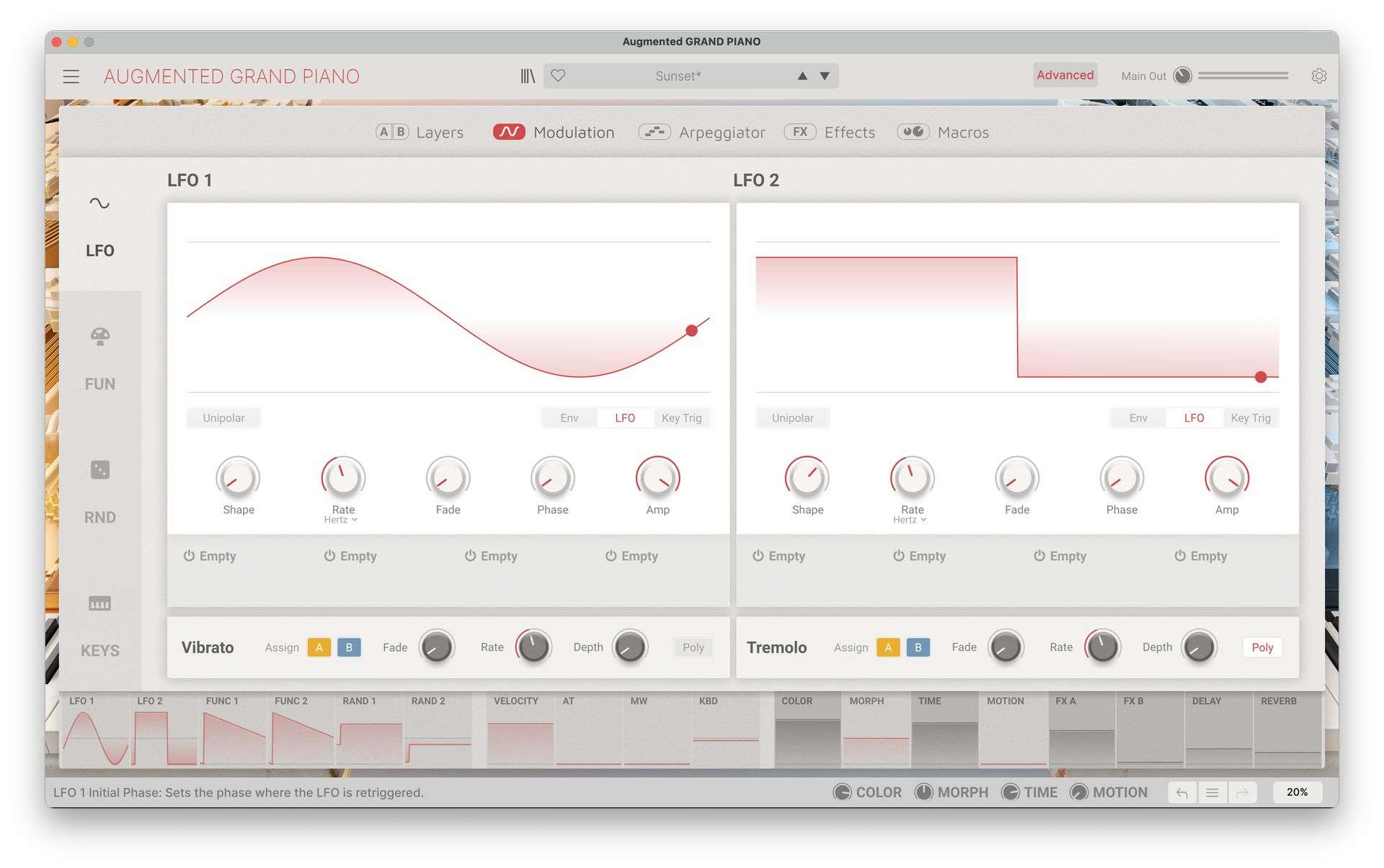Image resolution: width=1384 pixels, height=868 pixels.
Task: Click the undo arrow button
Action: pyautogui.click(x=1182, y=793)
